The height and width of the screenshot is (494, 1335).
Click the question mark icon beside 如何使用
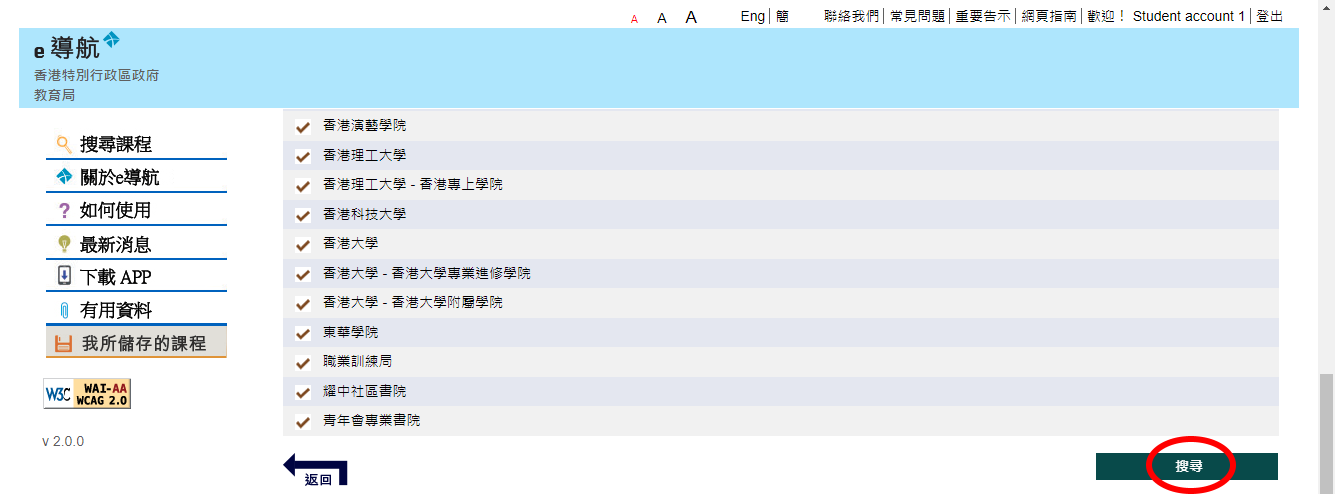(64, 210)
